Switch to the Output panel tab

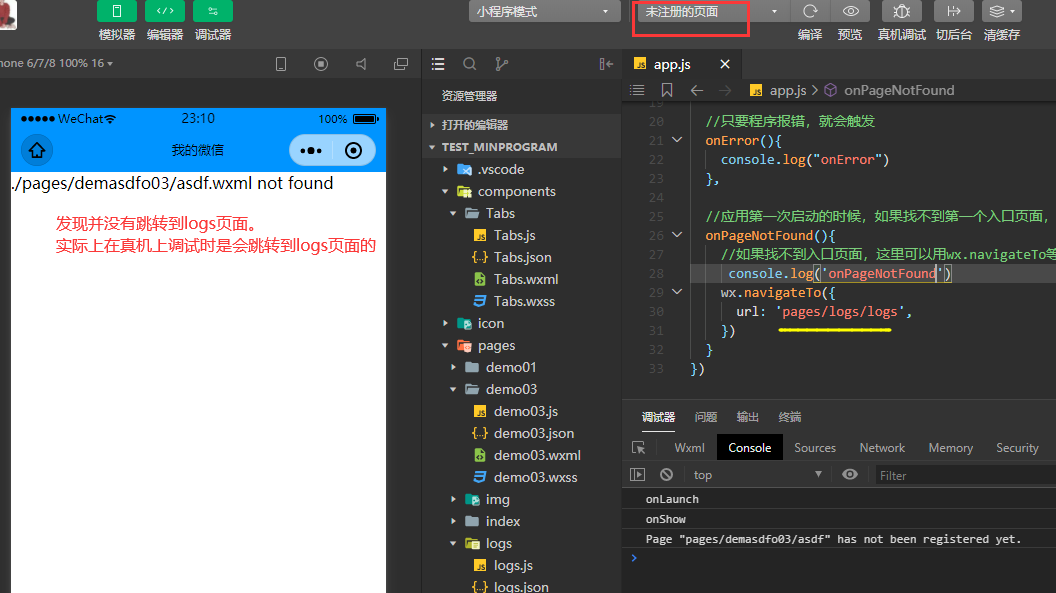coord(748,417)
